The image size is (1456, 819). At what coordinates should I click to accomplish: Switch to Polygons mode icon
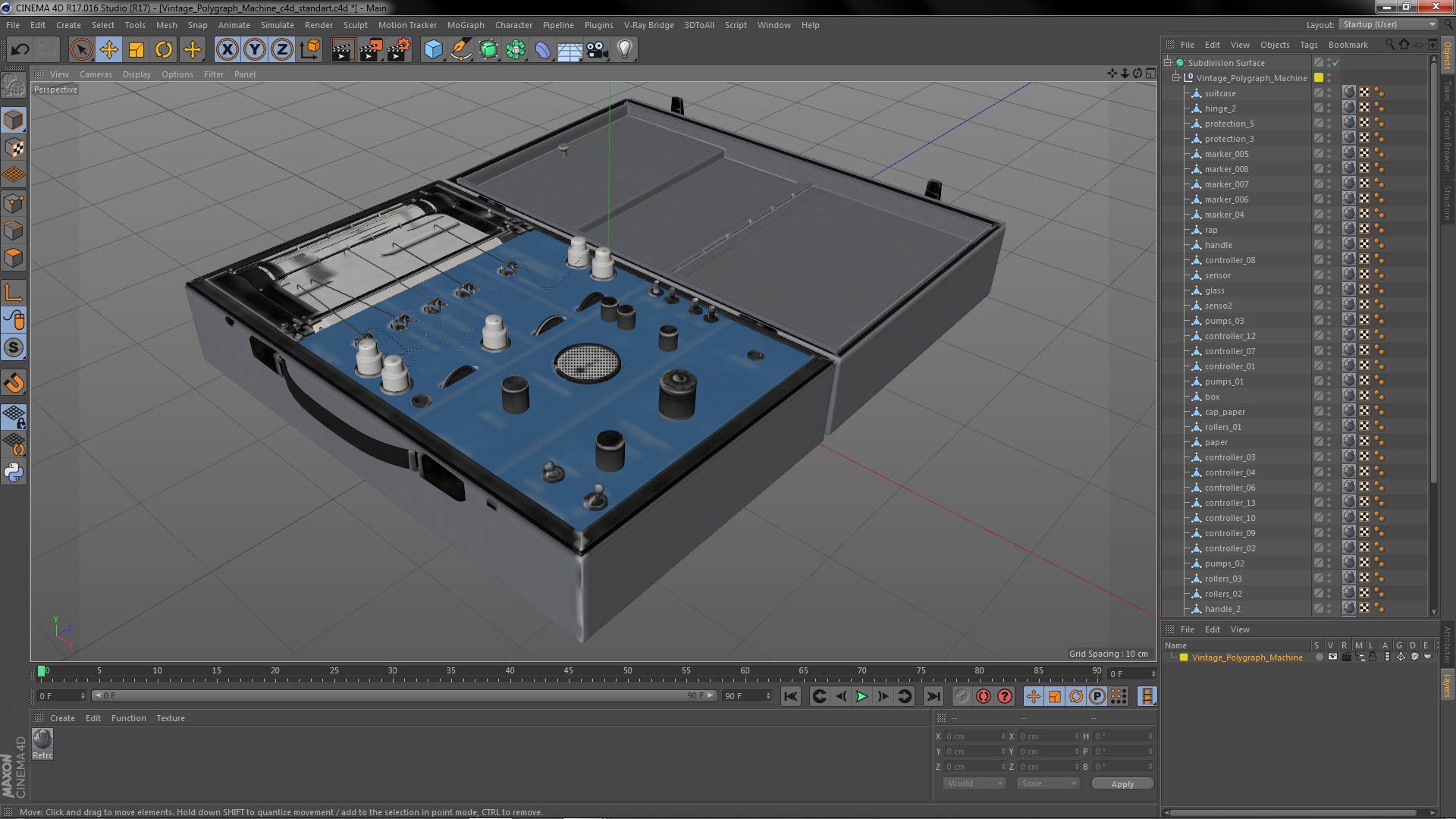click(x=14, y=258)
